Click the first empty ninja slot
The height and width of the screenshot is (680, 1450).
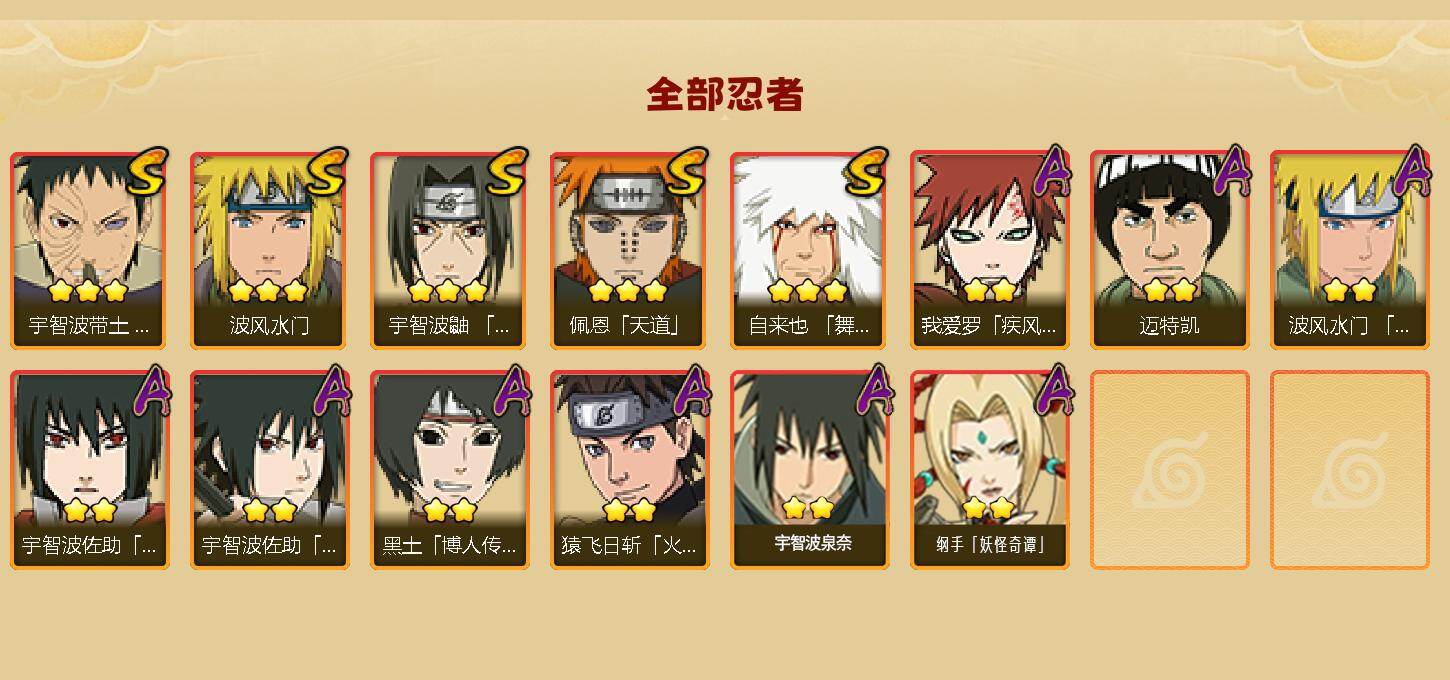(1169, 470)
